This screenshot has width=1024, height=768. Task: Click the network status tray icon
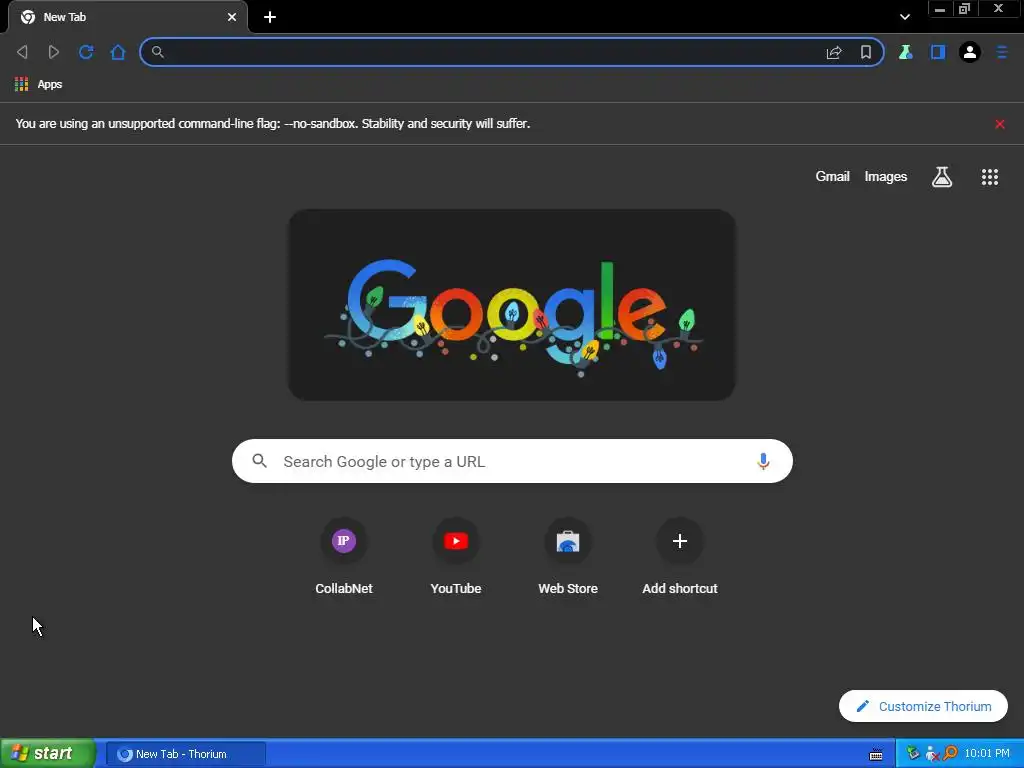[932, 754]
